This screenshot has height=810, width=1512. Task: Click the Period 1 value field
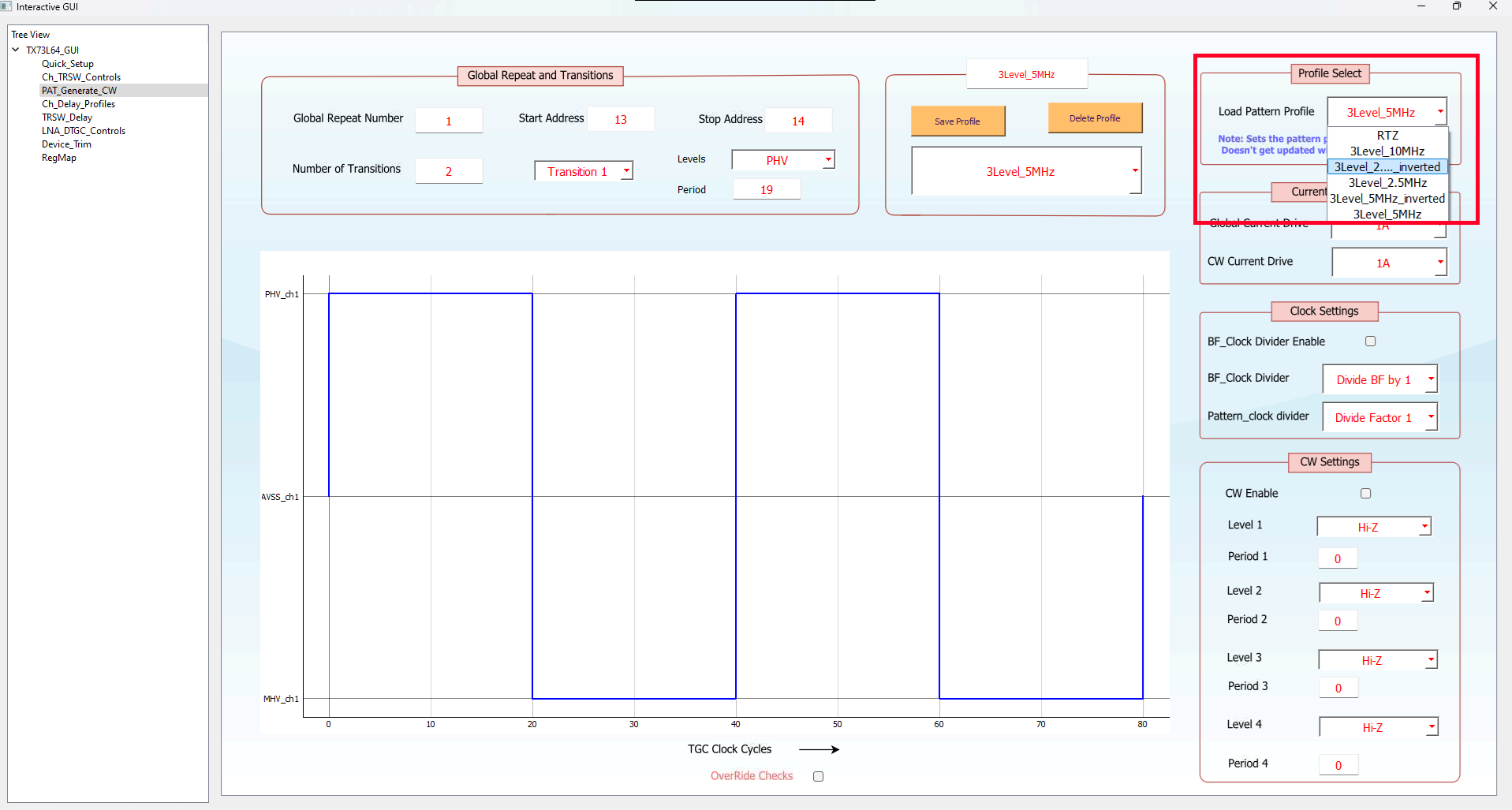[x=1338, y=558]
